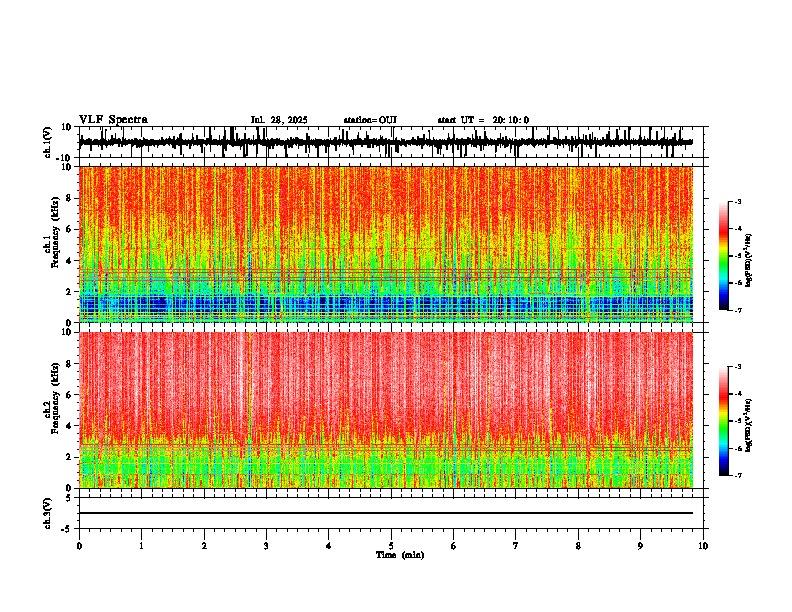Click the 'Time (min)' axis label

[x=400, y=555]
